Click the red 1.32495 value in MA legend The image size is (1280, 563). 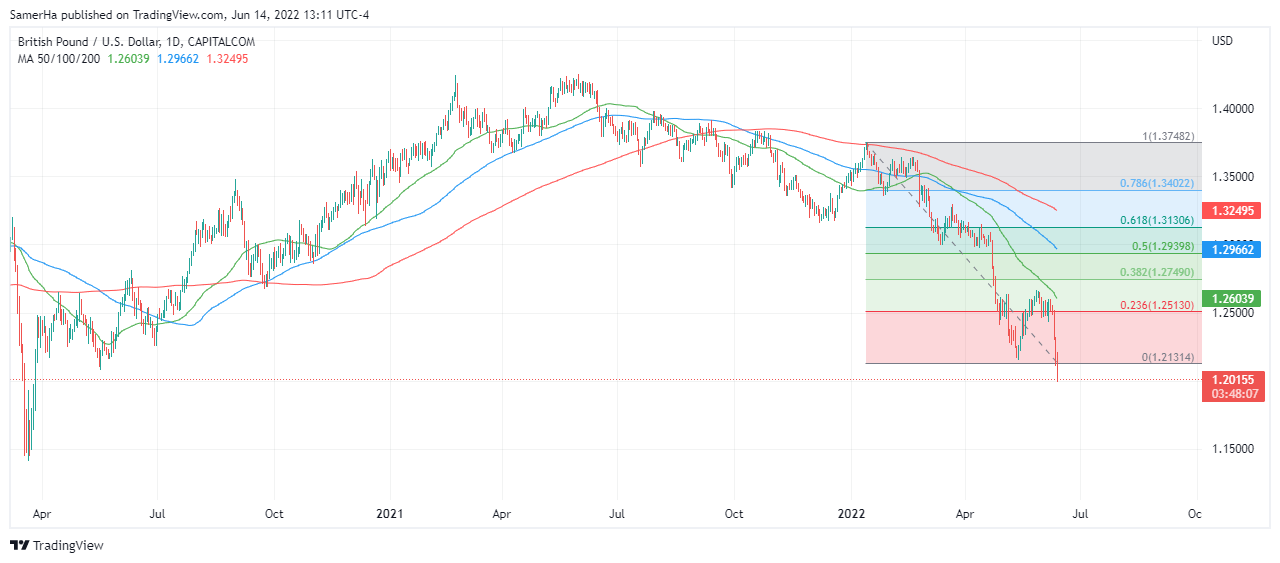[x=225, y=59]
